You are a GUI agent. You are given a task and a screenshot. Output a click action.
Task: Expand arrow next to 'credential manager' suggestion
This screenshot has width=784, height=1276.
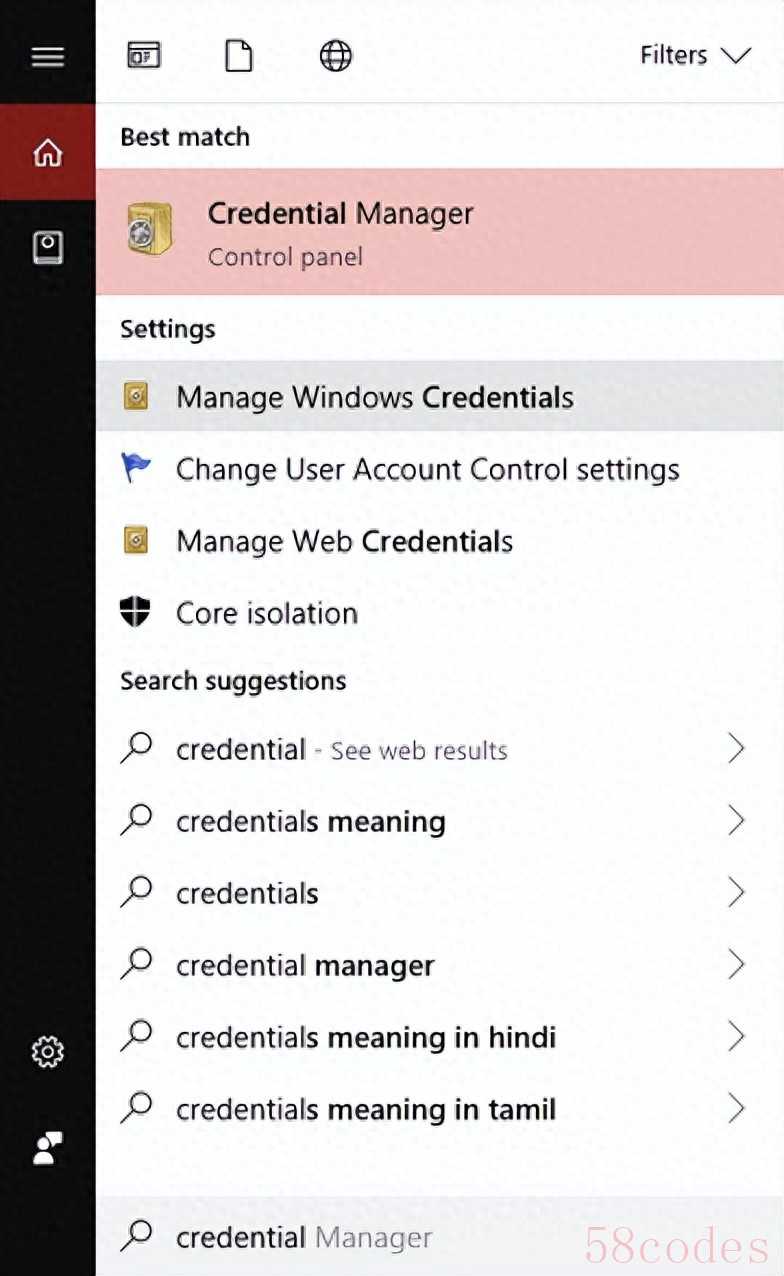coord(736,965)
